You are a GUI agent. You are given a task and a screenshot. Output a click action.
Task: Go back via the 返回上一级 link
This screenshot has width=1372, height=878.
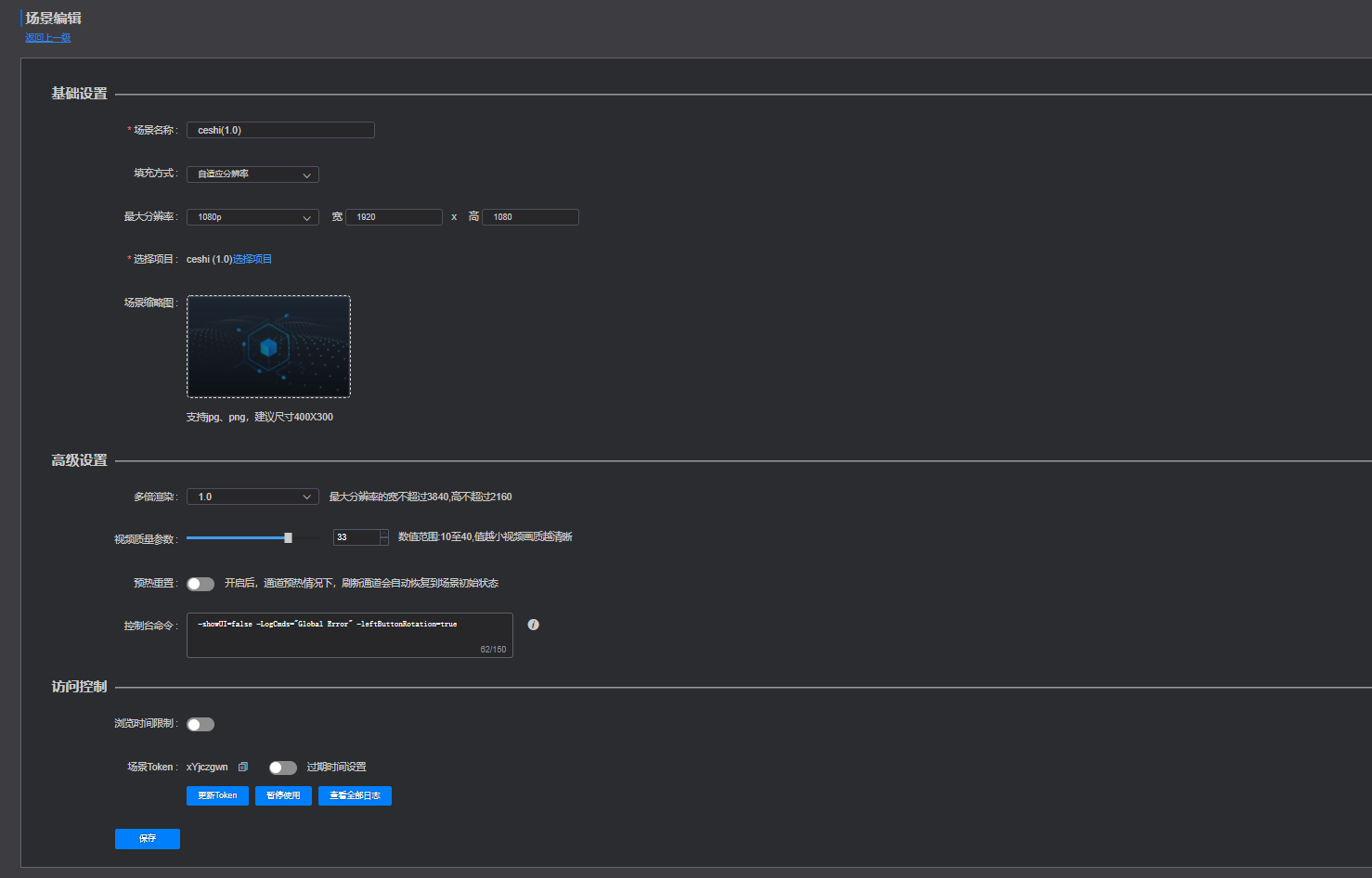pos(47,38)
